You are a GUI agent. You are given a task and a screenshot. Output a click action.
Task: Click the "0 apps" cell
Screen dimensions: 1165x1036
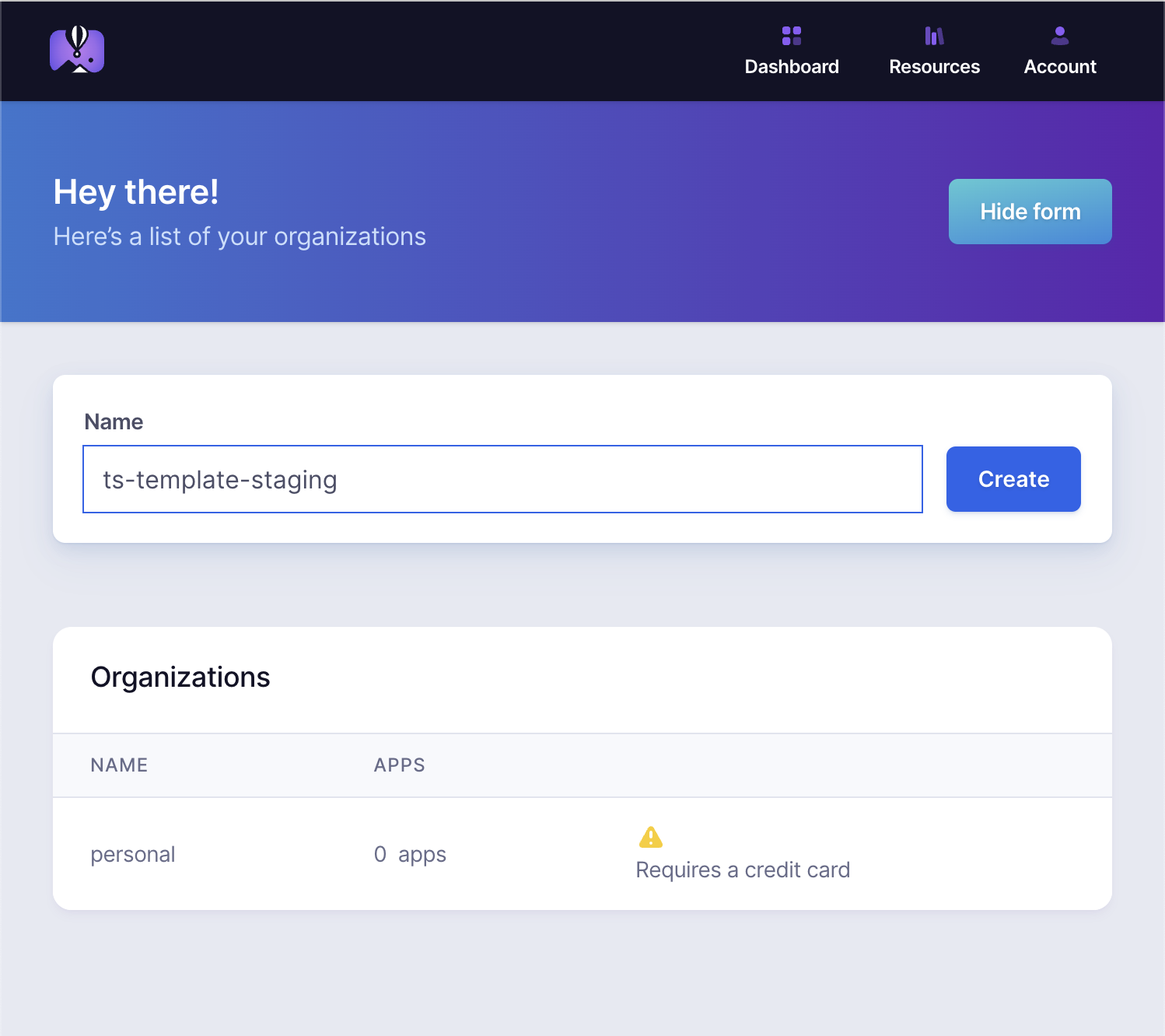pyautogui.click(x=410, y=854)
